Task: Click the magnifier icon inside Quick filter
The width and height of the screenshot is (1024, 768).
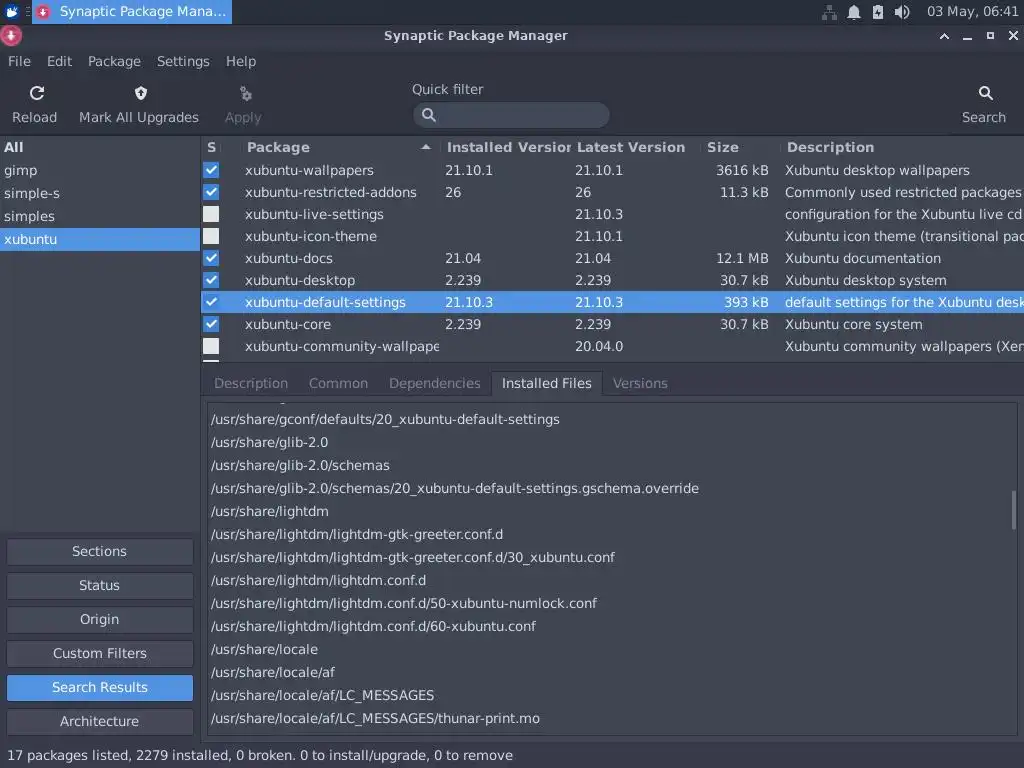Action: [428, 115]
